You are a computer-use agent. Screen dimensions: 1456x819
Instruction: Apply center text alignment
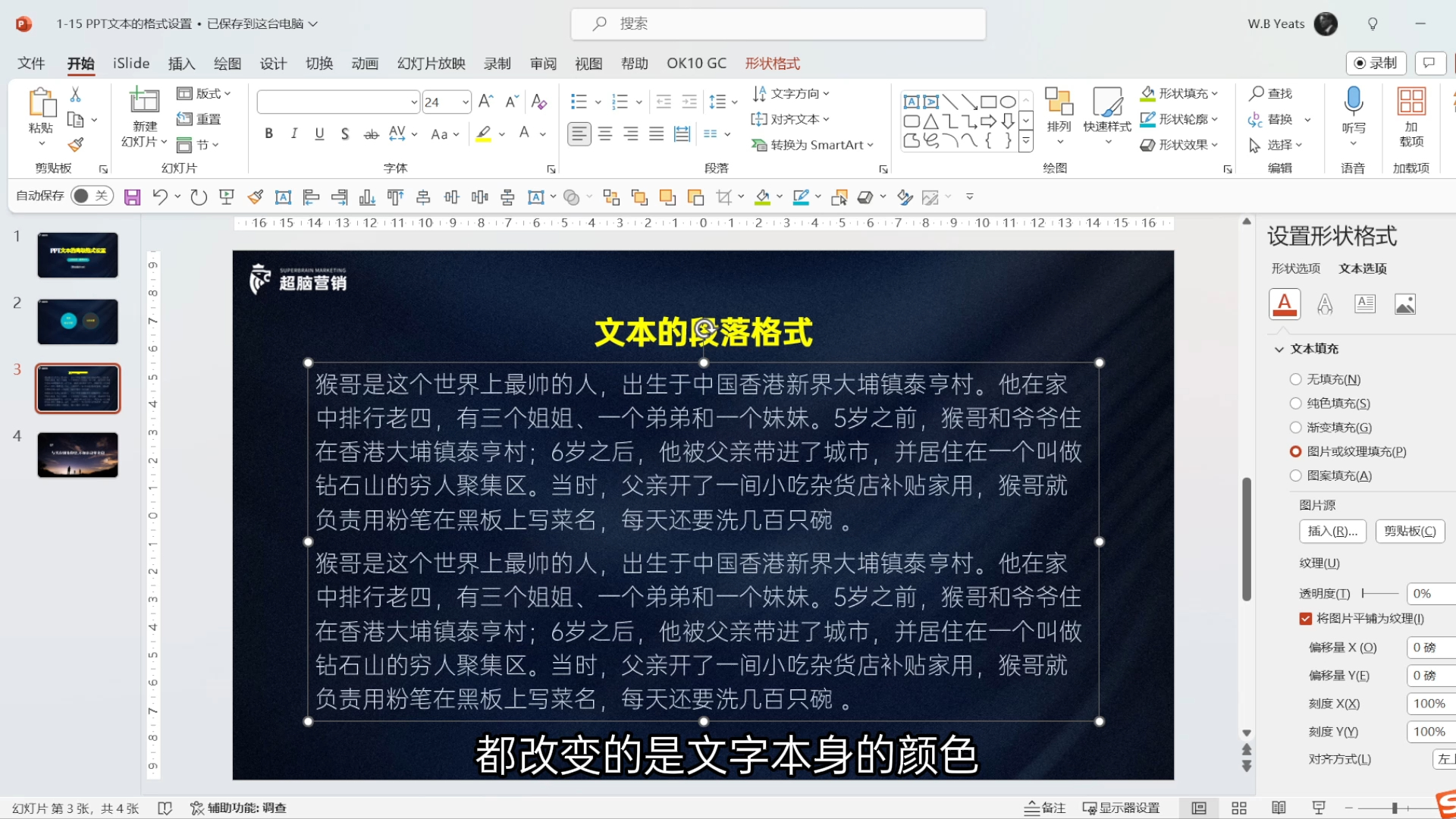pyautogui.click(x=604, y=134)
